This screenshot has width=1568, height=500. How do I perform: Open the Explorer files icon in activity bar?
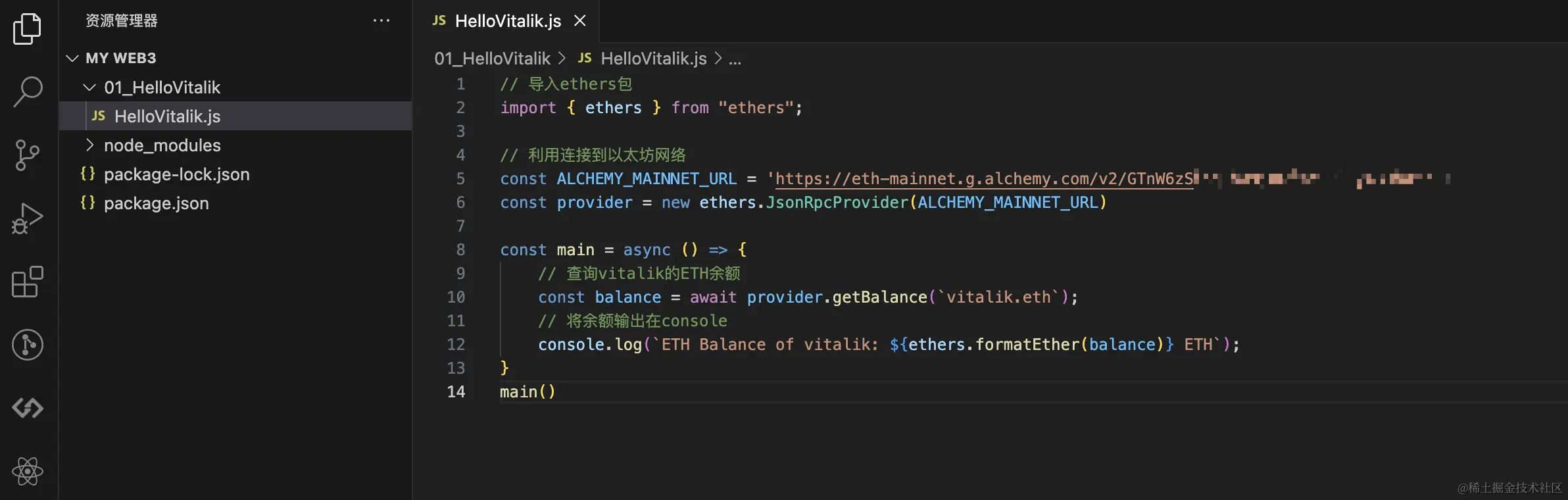click(x=28, y=29)
